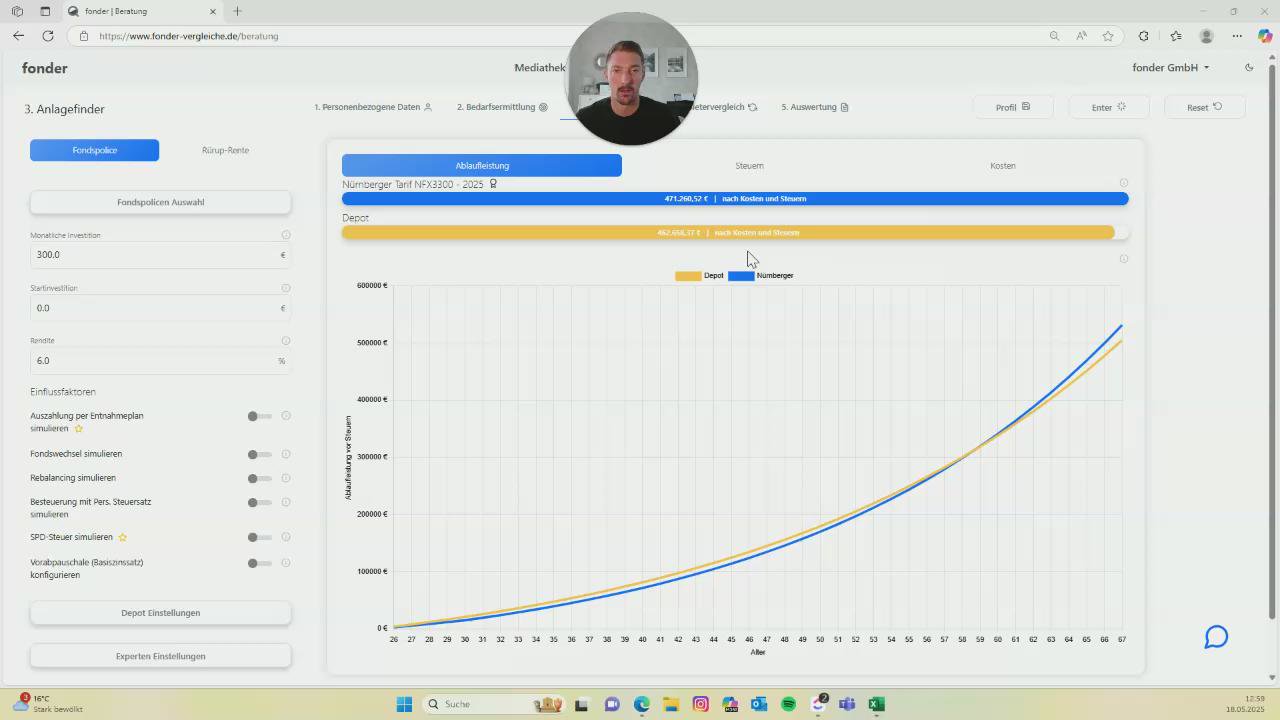Viewport: 1280px width, 720px height.
Task: Enable Fondswechsel simulieren switch
Action: [x=259, y=454]
